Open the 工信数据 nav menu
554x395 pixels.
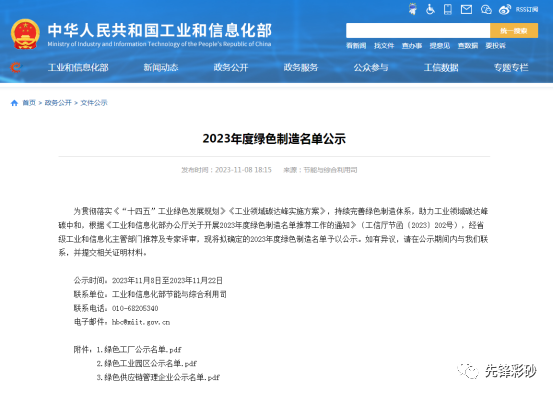pyautogui.click(x=441, y=67)
